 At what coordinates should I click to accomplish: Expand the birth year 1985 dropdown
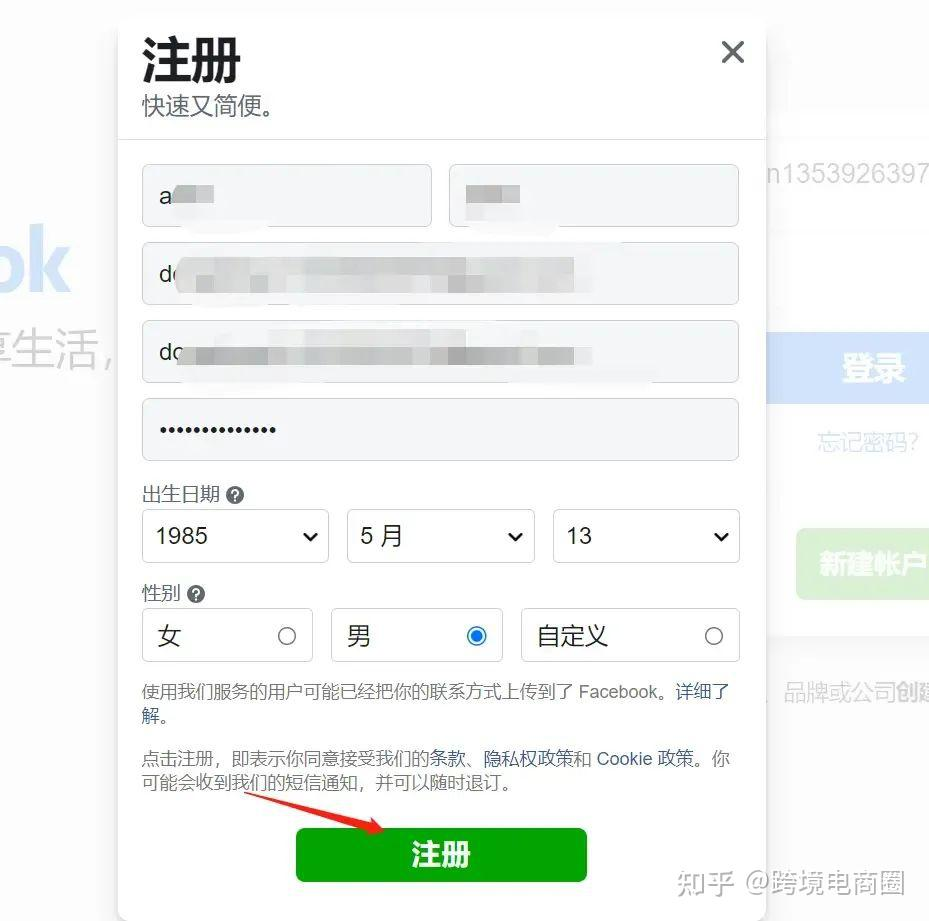pyautogui.click(x=235, y=536)
